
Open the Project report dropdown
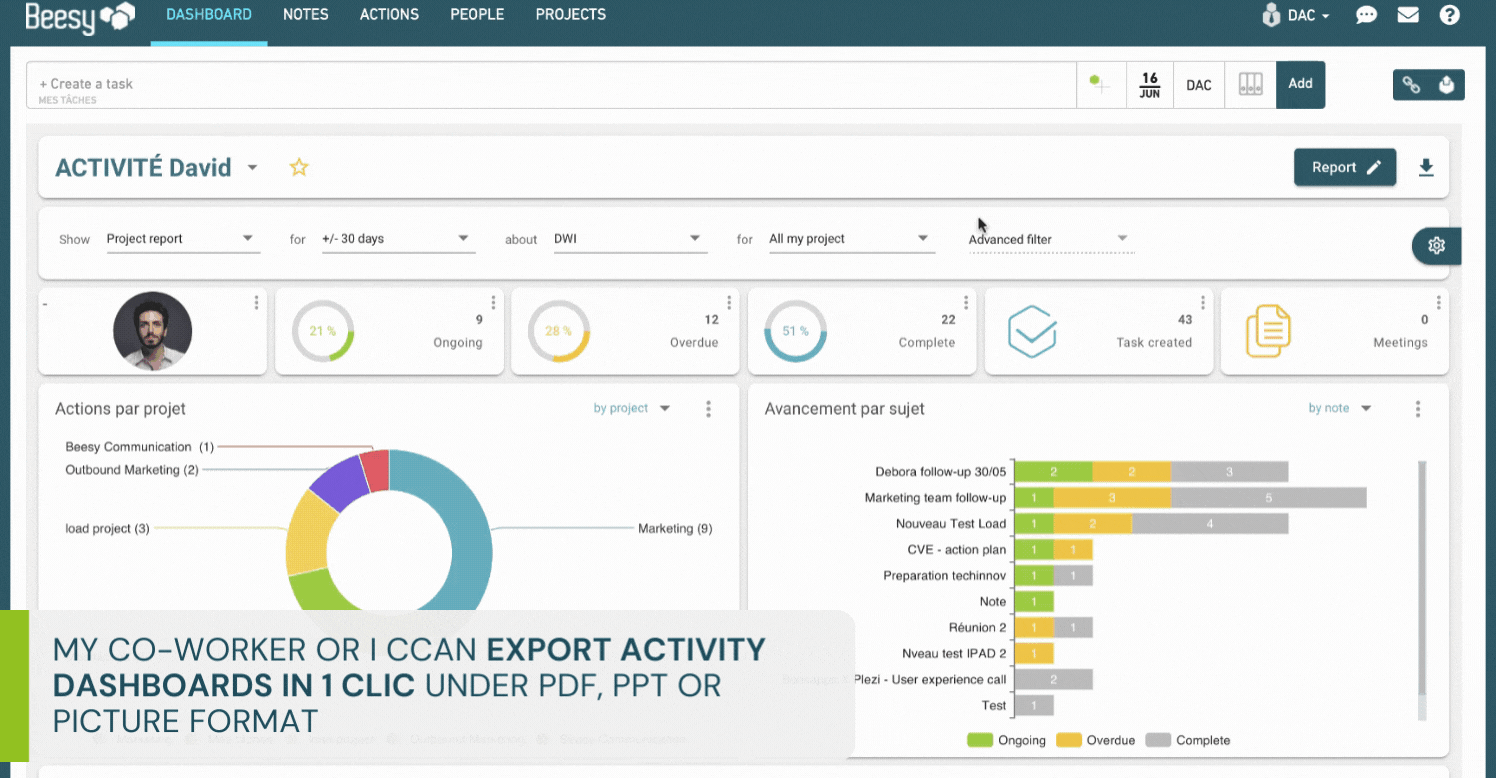point(183,239)
